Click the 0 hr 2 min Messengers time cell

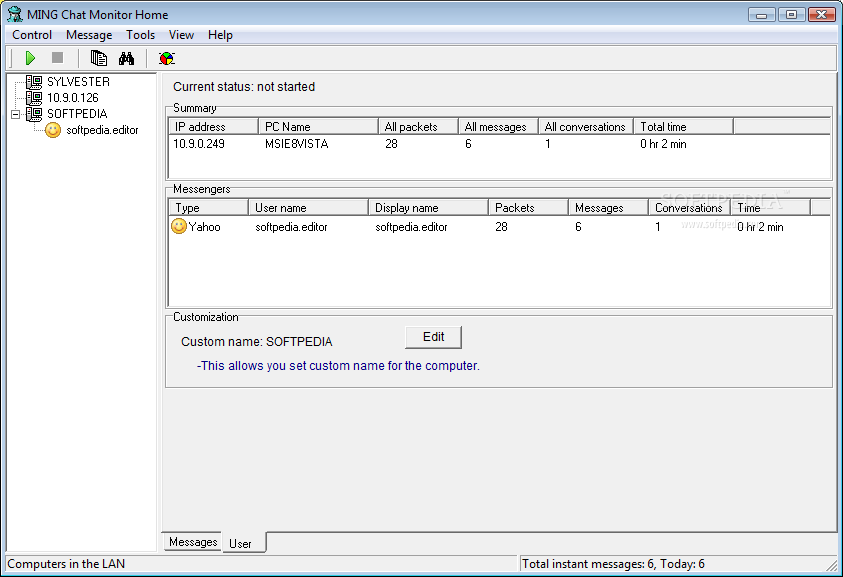pos(760,227)
